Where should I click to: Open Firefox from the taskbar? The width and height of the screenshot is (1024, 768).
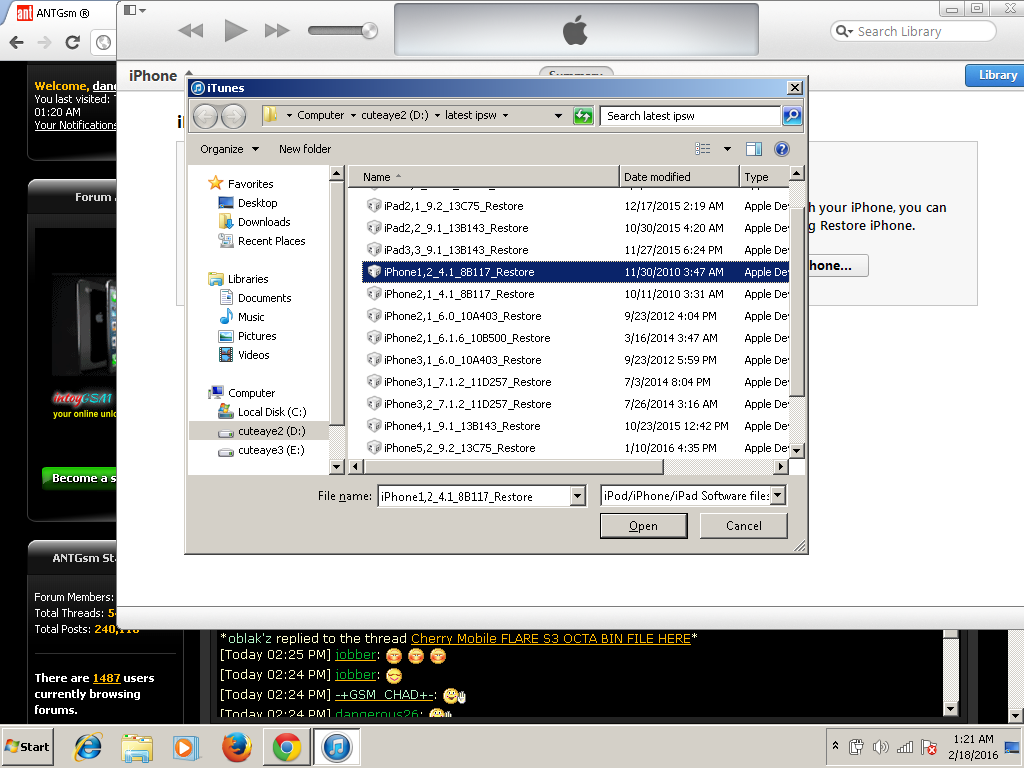click(236, 747)
